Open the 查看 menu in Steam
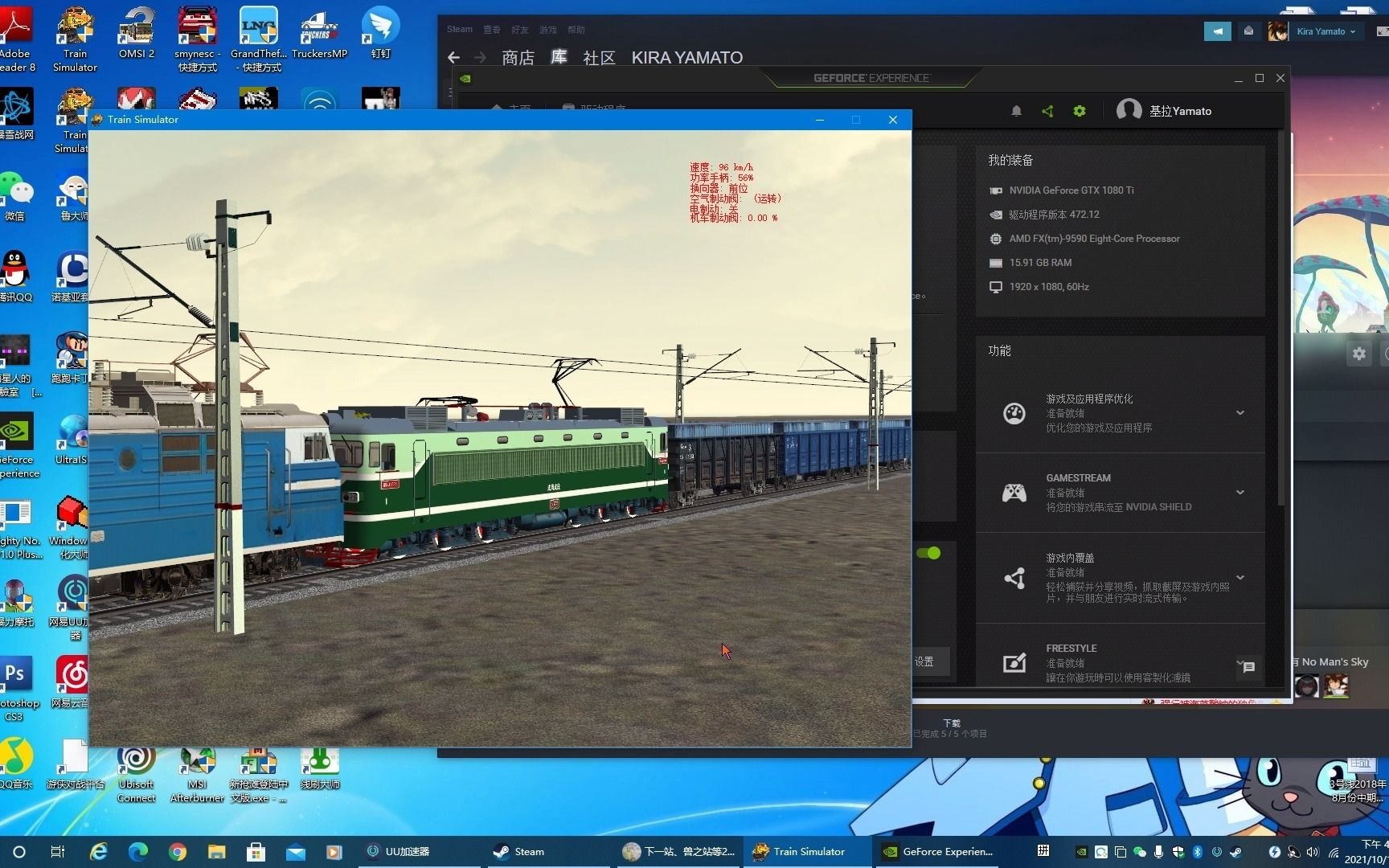 click(x=492, y=30)
